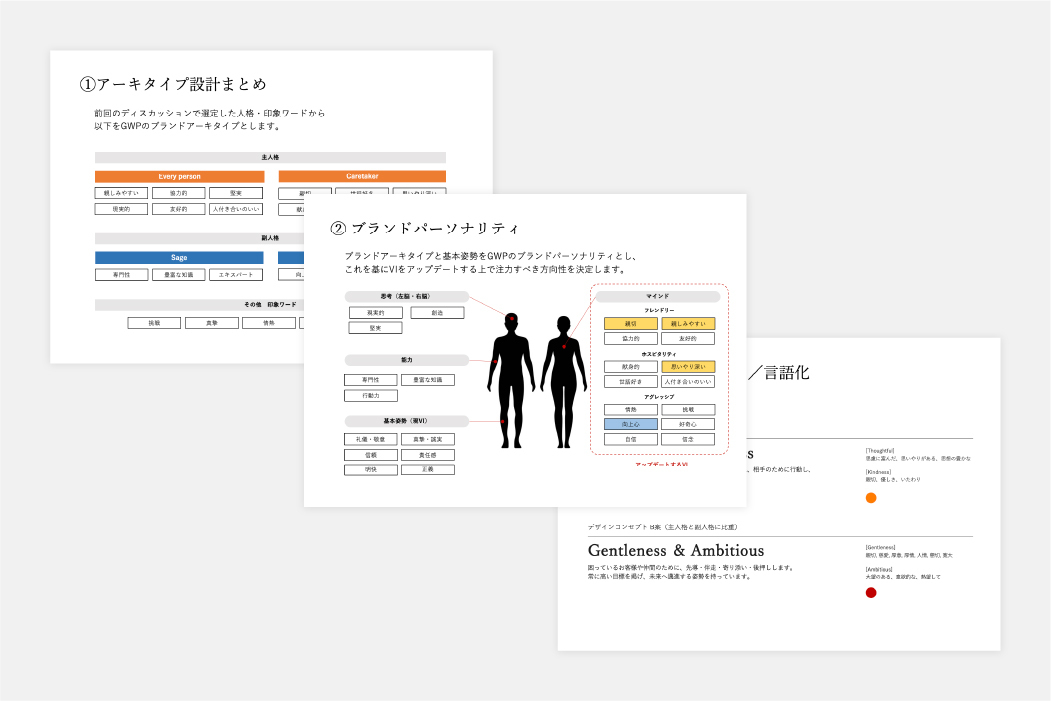
Task: Click "豊富な知識" under the Sage header
Action: coord(178,275)
